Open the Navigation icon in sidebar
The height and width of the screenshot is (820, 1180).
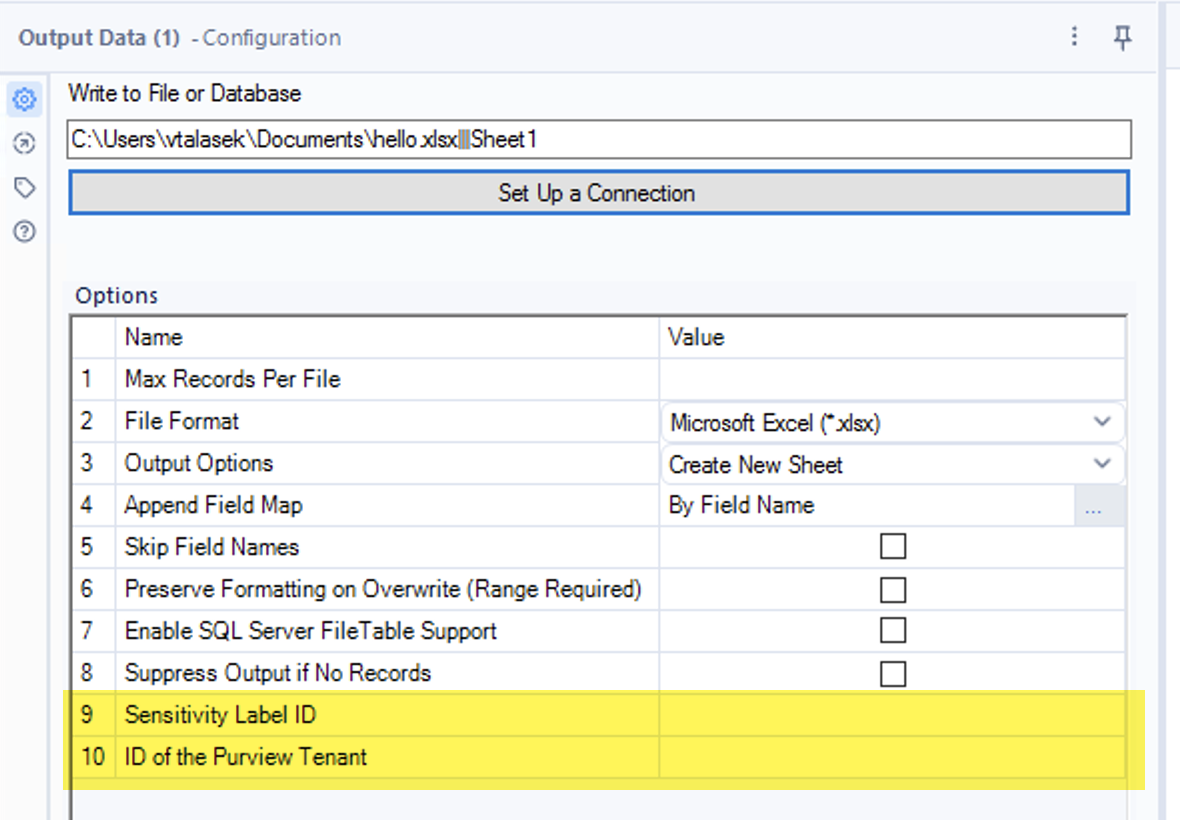coord(25,144)
